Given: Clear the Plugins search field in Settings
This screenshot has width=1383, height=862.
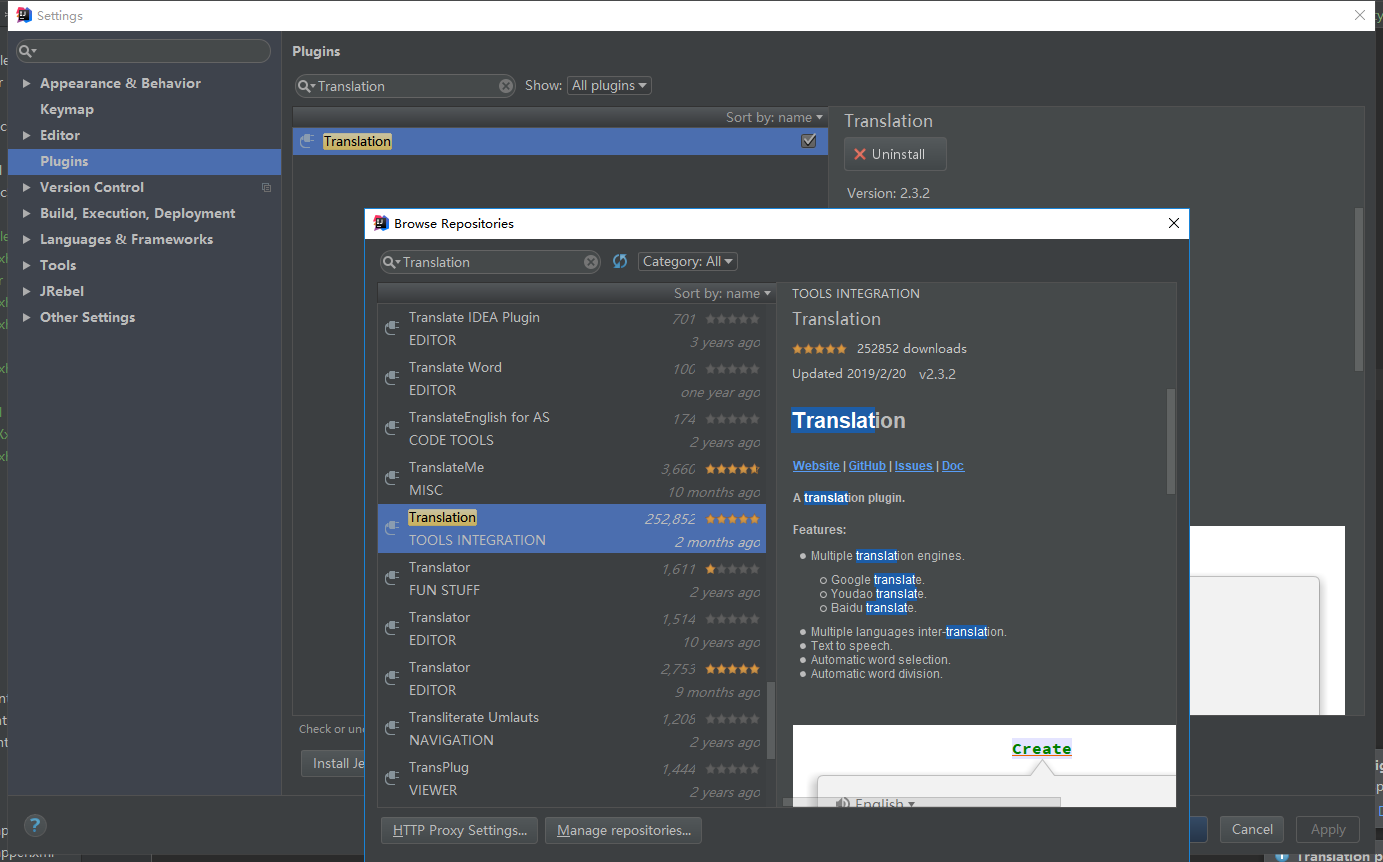Looking at the screenshot, I should point(506,86).
